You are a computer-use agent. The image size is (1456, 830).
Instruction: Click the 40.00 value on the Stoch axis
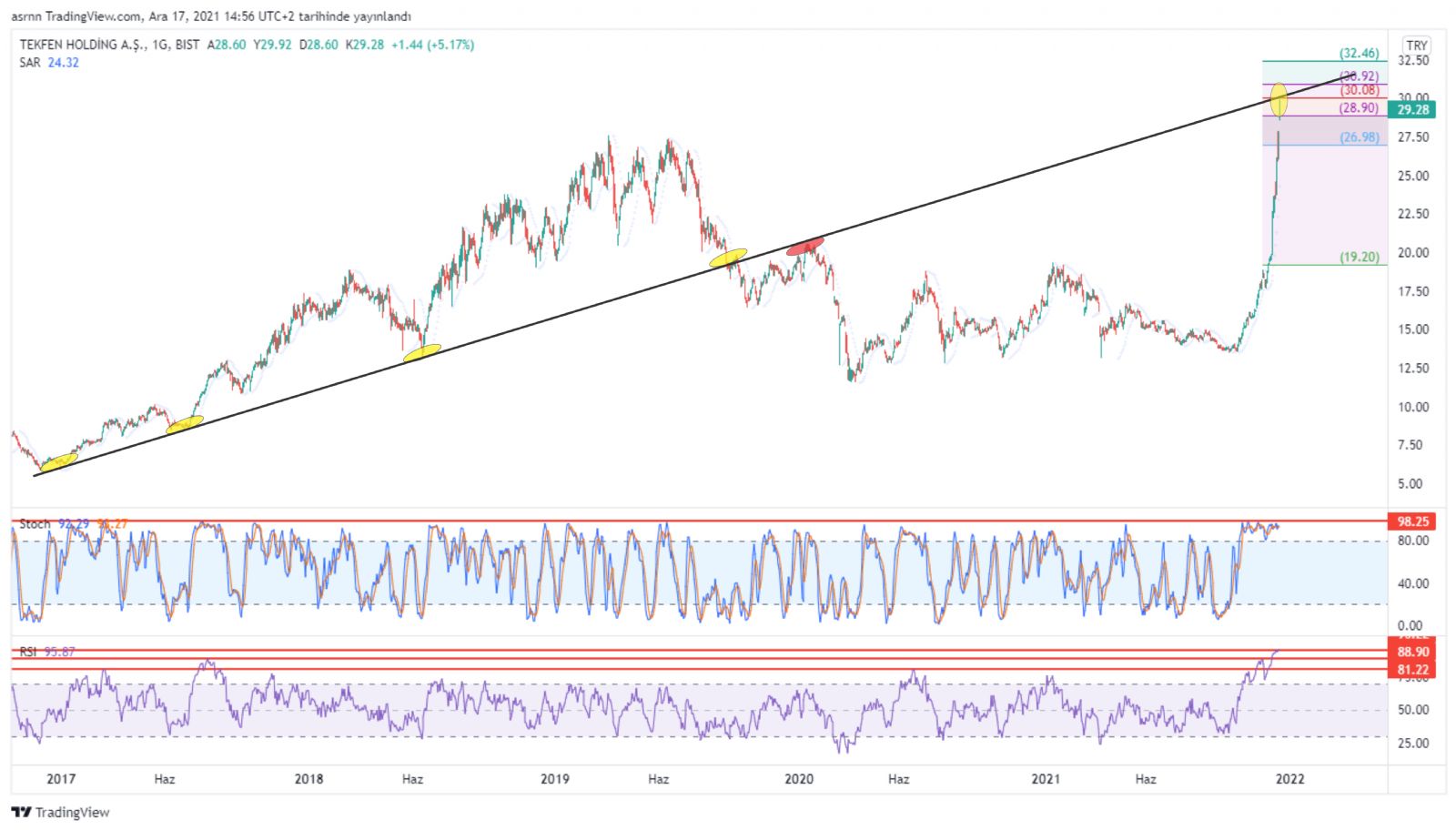tap(1413, 583)
